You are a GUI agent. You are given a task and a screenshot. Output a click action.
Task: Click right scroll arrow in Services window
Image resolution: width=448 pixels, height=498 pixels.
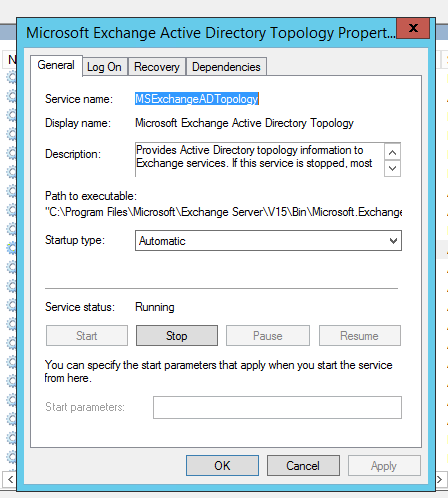(x=439, y=480)
